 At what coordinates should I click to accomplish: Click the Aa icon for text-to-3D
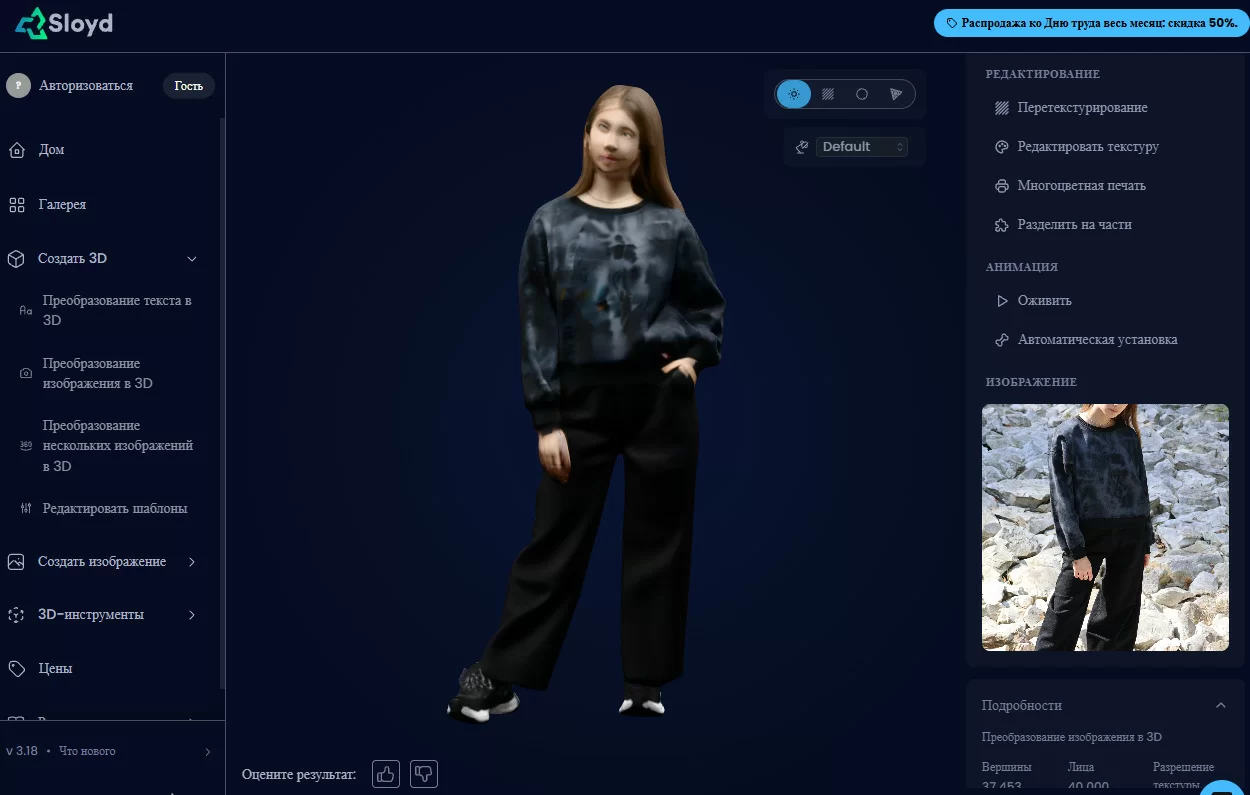tap(26, 311)
